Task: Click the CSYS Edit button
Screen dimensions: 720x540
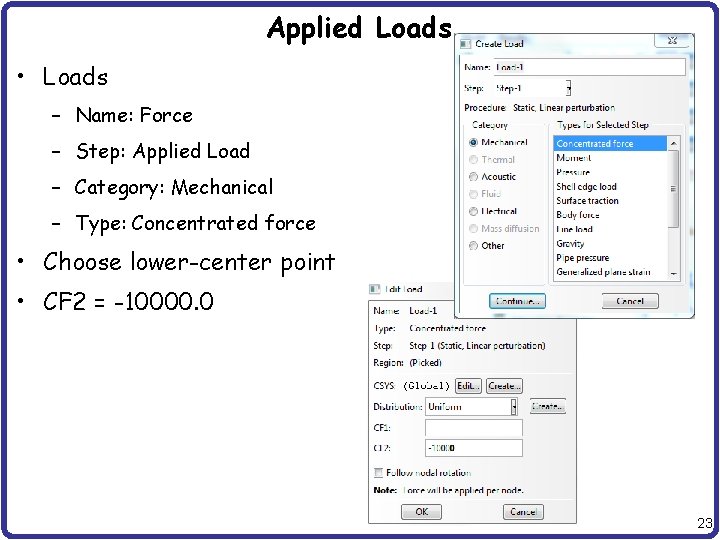Action: point(468,386)
